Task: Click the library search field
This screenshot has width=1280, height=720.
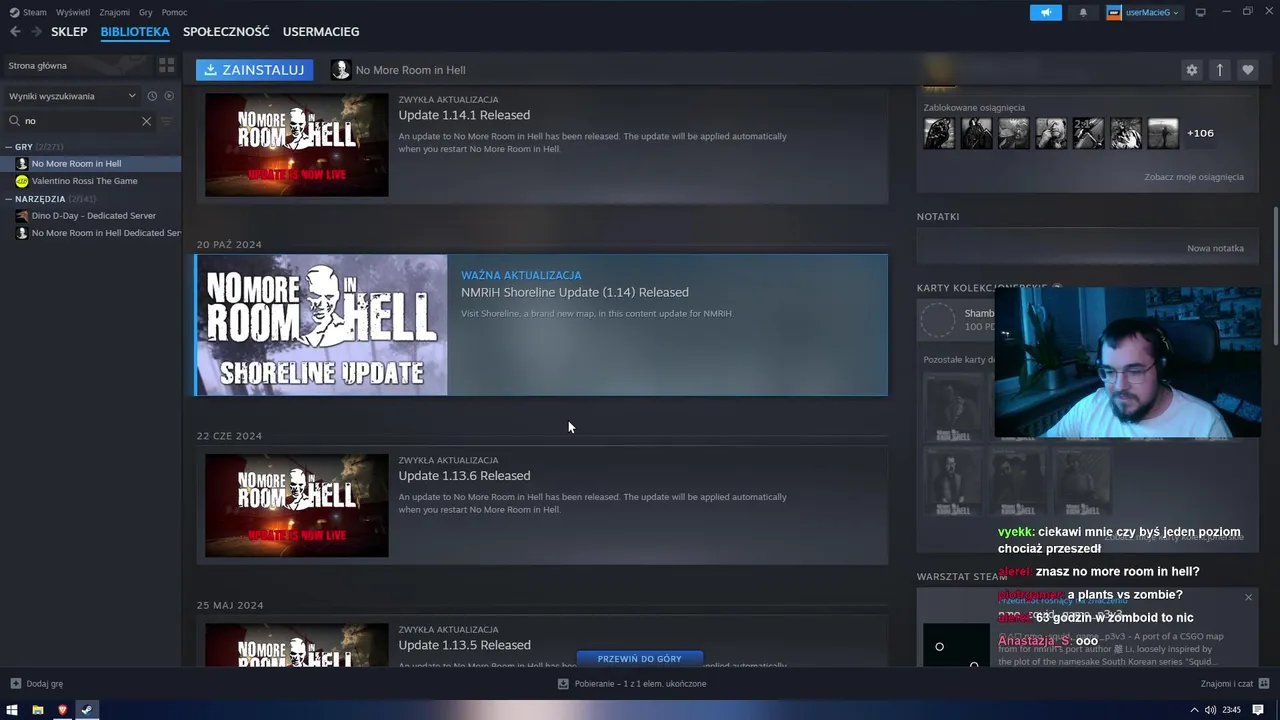Action: [80, 121]
